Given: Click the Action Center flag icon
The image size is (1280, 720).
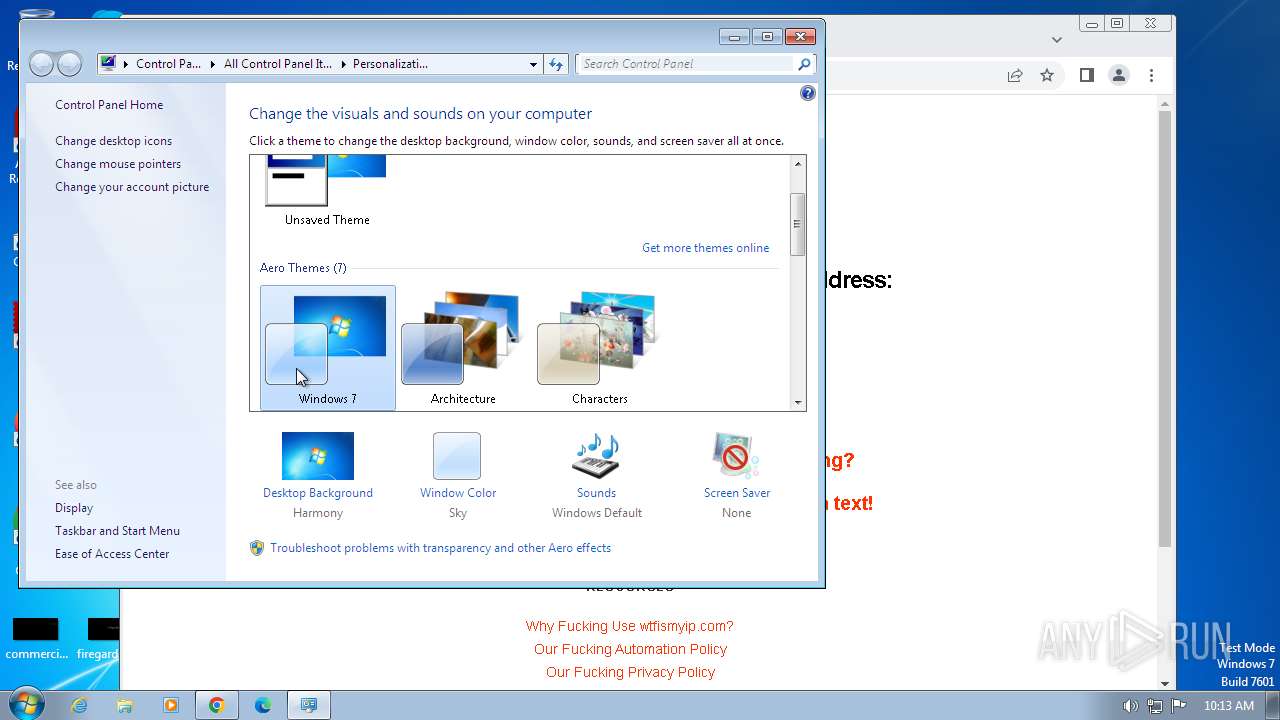Looking at the screenshot, I should [1178, 706].
